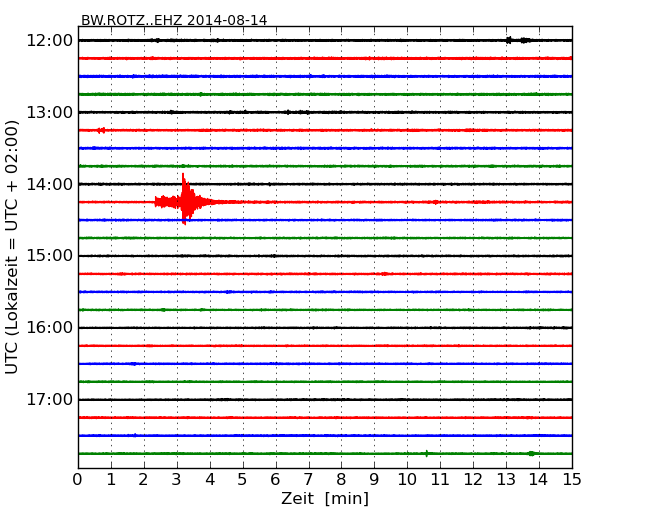Click x-axis tick label 12
The height and width of the screenshot is (520, 650).
coord(473,479)
